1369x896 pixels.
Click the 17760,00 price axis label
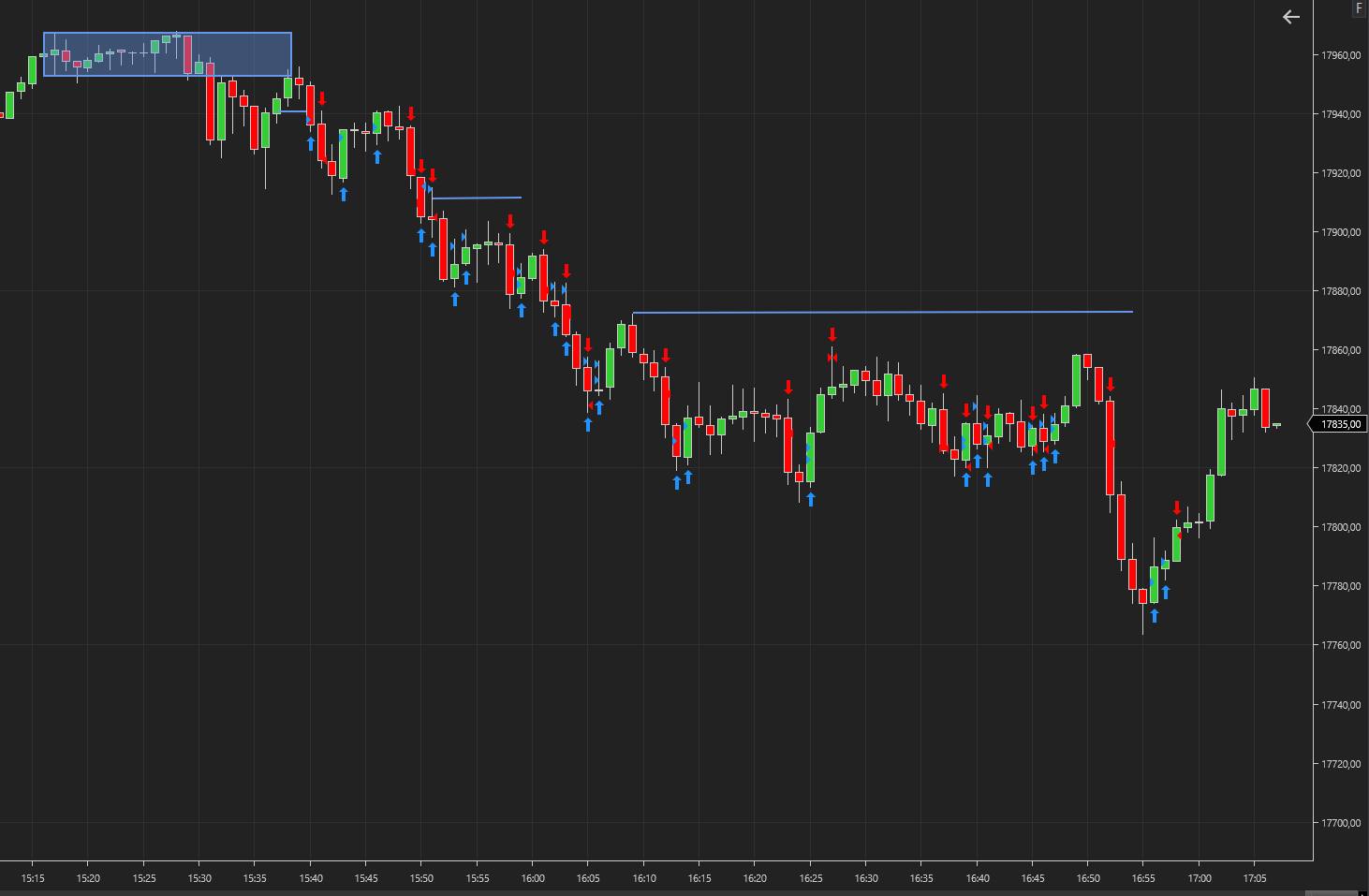1341,645
